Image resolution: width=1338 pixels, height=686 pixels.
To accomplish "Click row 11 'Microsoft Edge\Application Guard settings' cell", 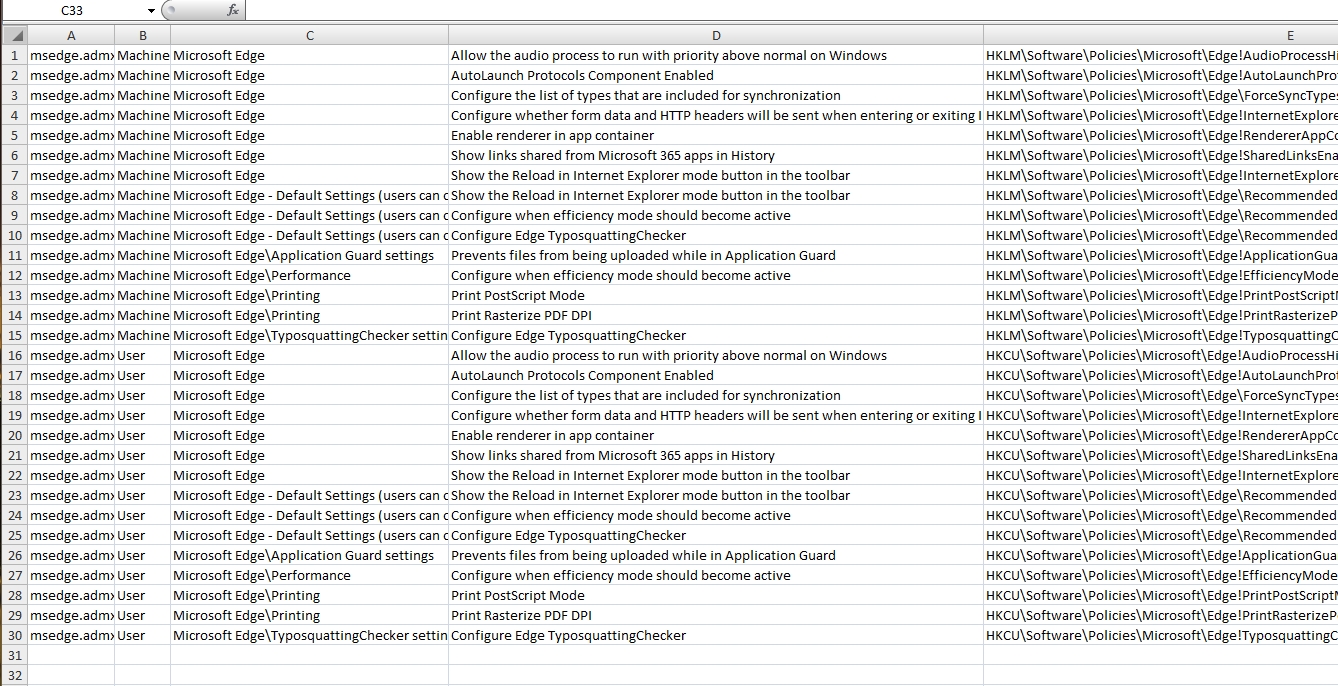I will tap(309, 255).
